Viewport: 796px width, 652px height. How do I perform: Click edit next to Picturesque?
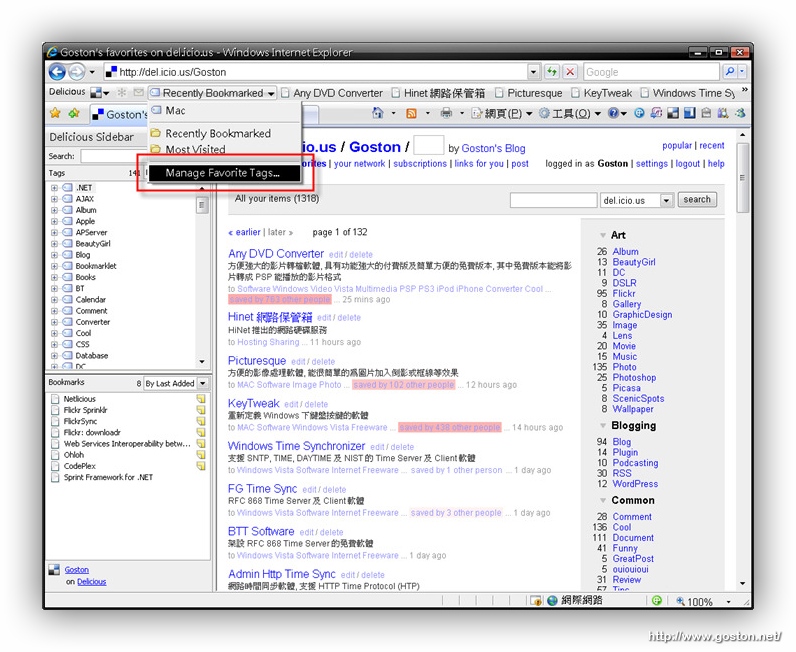click(298, 362)
